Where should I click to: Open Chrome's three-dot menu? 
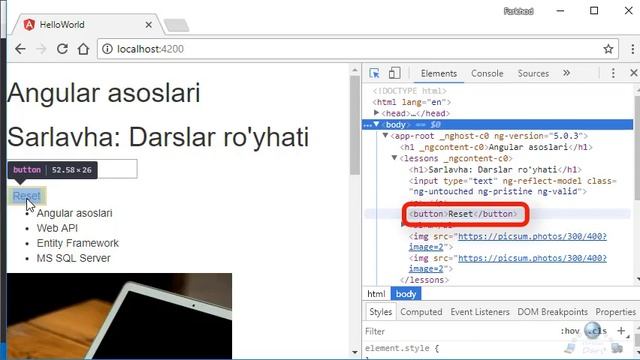(632, 49)
